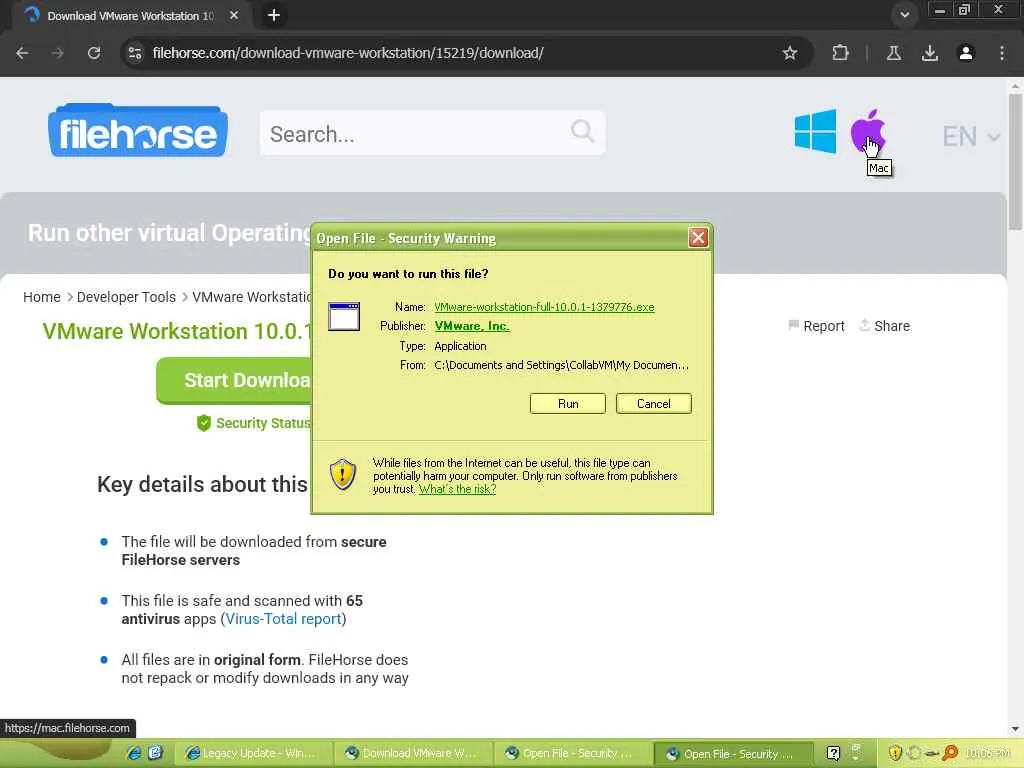Close the Security Warning dialog
The width and height of the screenshot is (1024, 768).
697,237
